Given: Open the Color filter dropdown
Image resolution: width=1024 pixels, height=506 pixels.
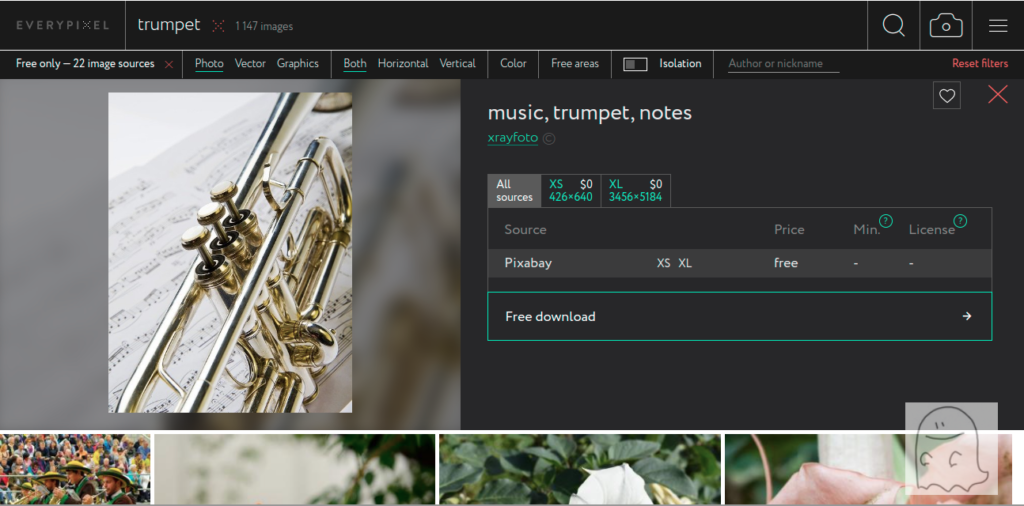Looking at the screenshot, I should click(x=513, y=64).
